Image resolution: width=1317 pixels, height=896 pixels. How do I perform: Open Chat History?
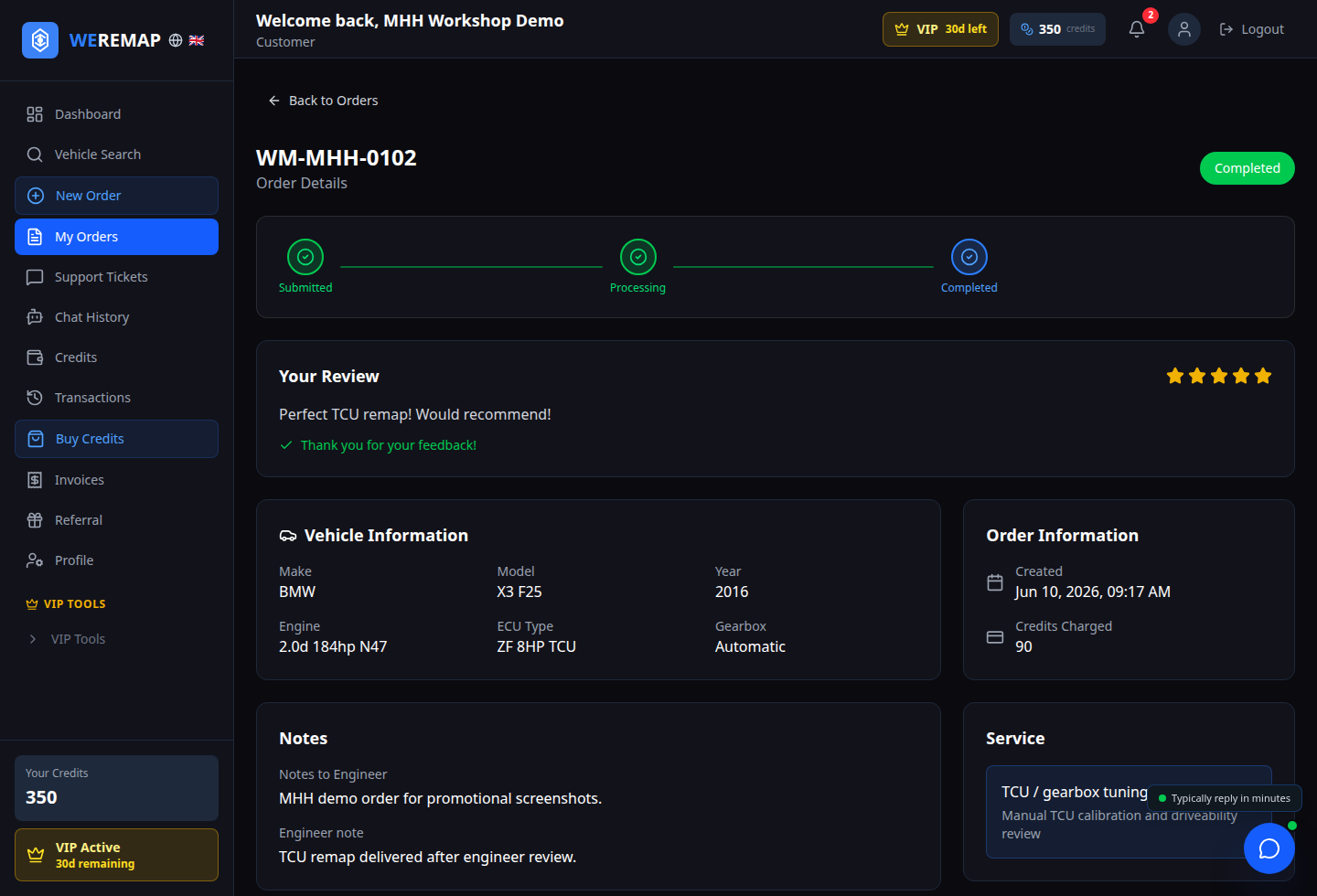pyautogui.click(x=116, y=317)
